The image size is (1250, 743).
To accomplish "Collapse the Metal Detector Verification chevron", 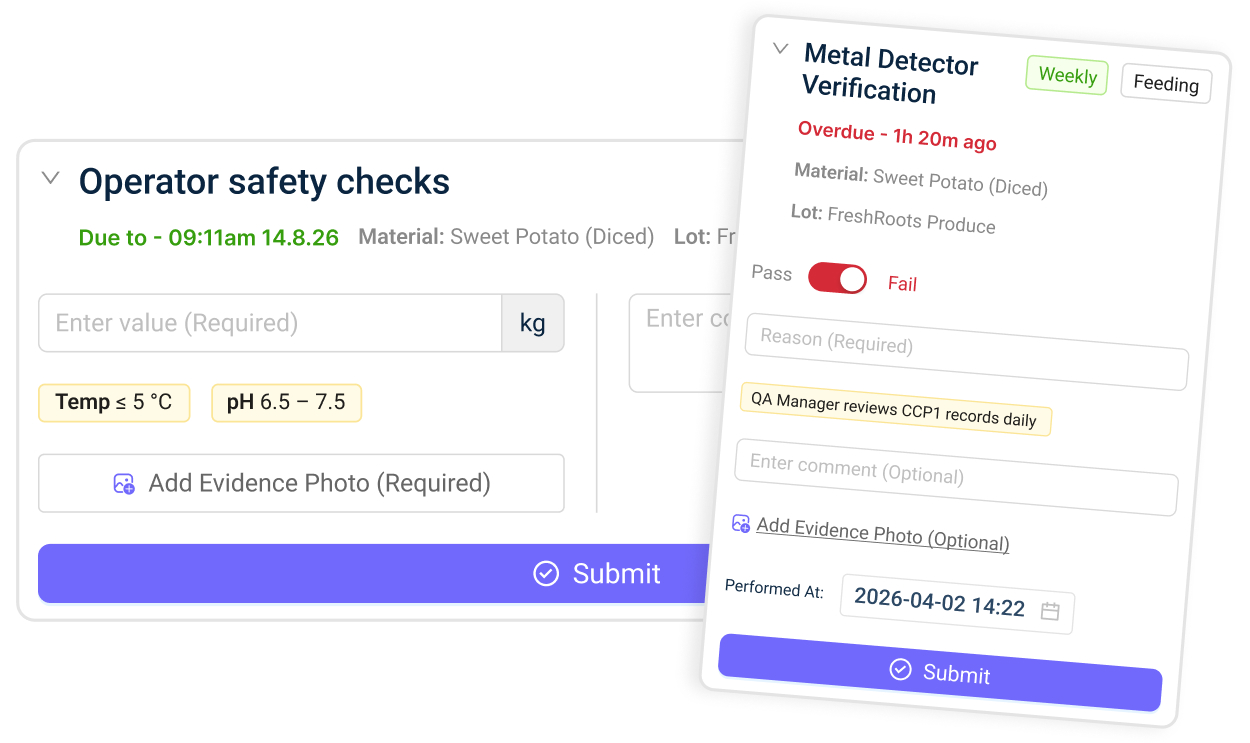I will click(x=781, y=48).
